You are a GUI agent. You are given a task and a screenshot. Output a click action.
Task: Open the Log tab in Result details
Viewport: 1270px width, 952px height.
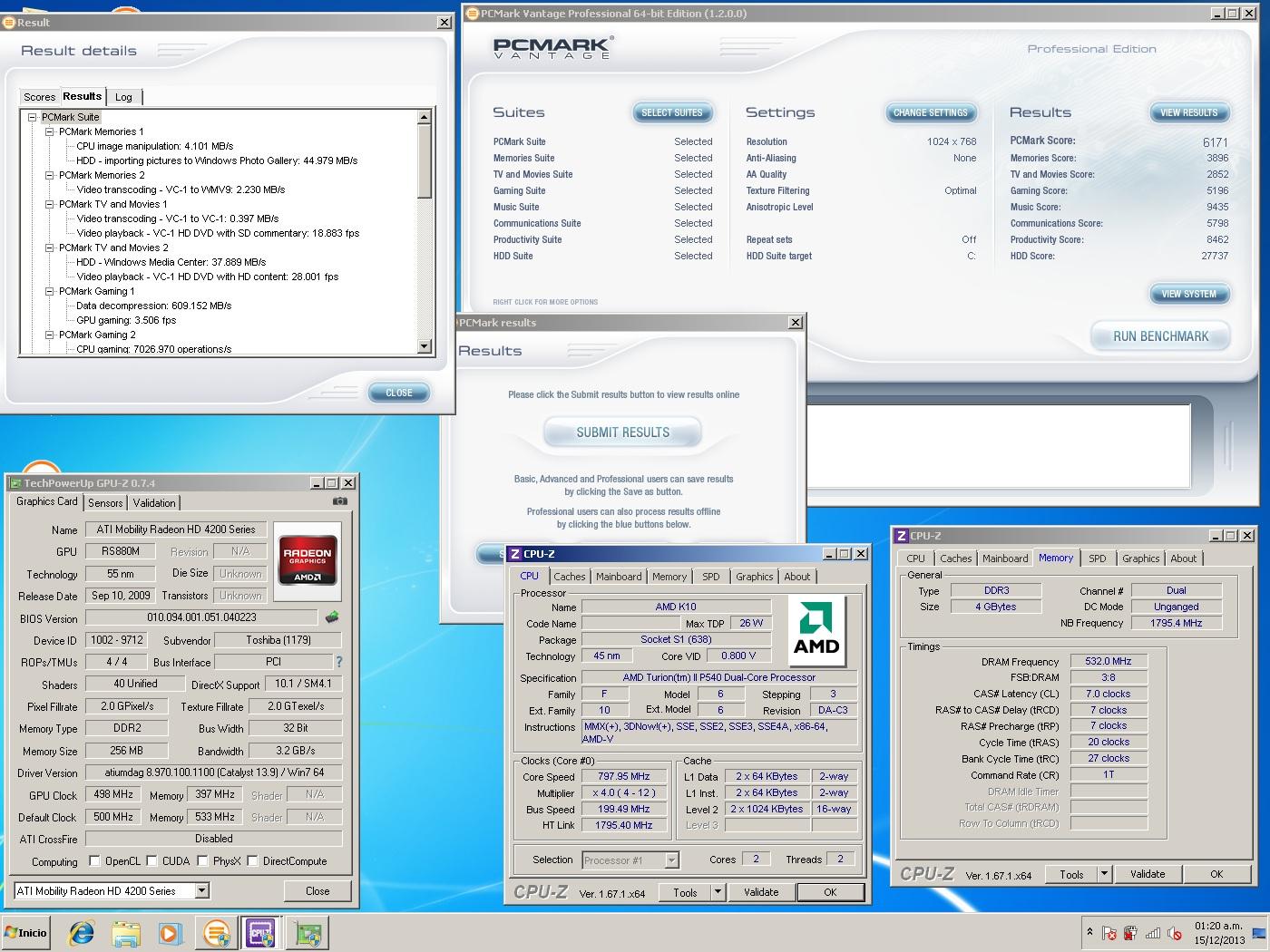[x=123, y=97]
